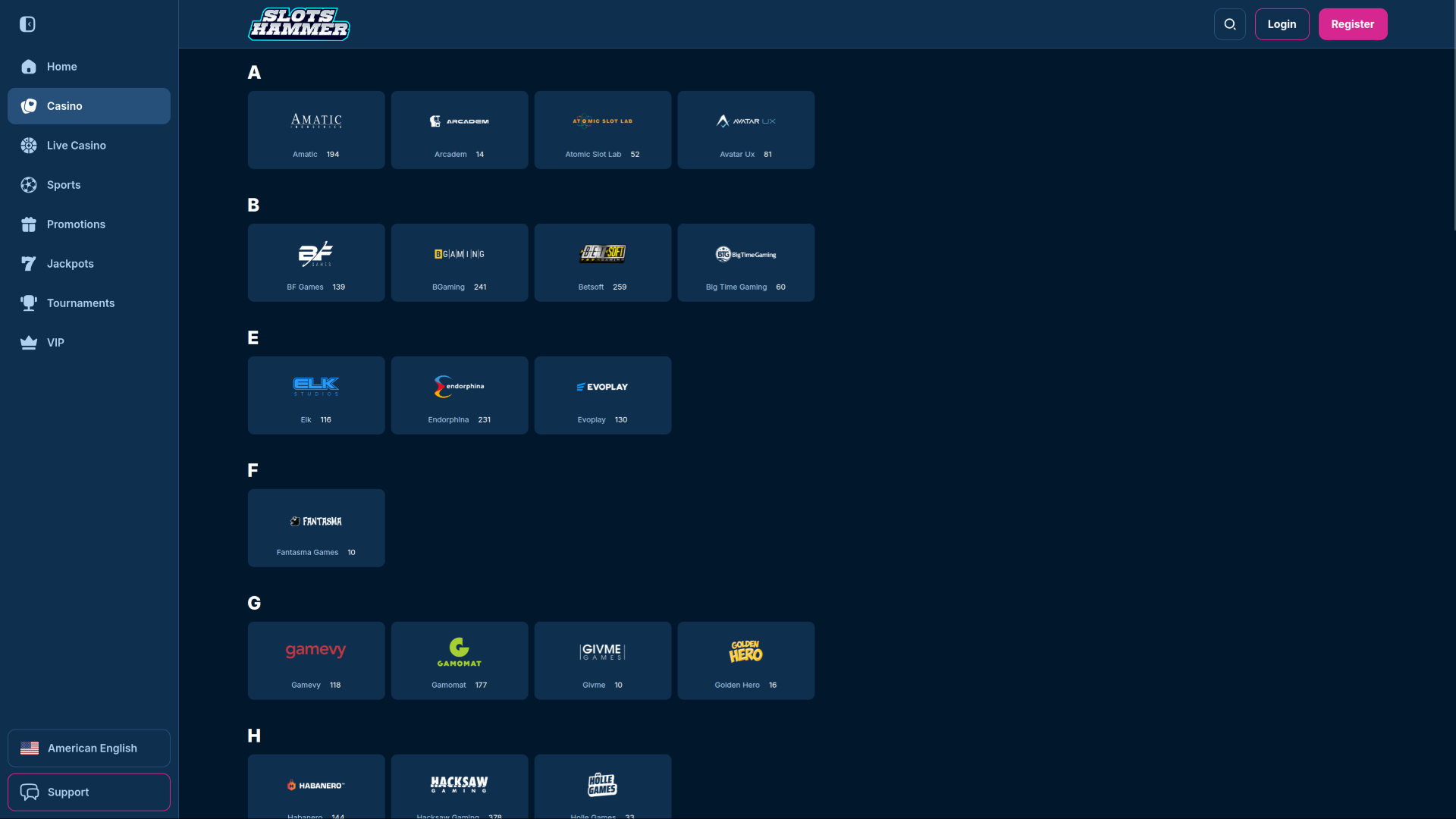Image resolution: width=1456 pixels, height=819 pixels.
Task: Click the Tournaments trophy icon
Action: pyautogui.click(x=29, y=303)
